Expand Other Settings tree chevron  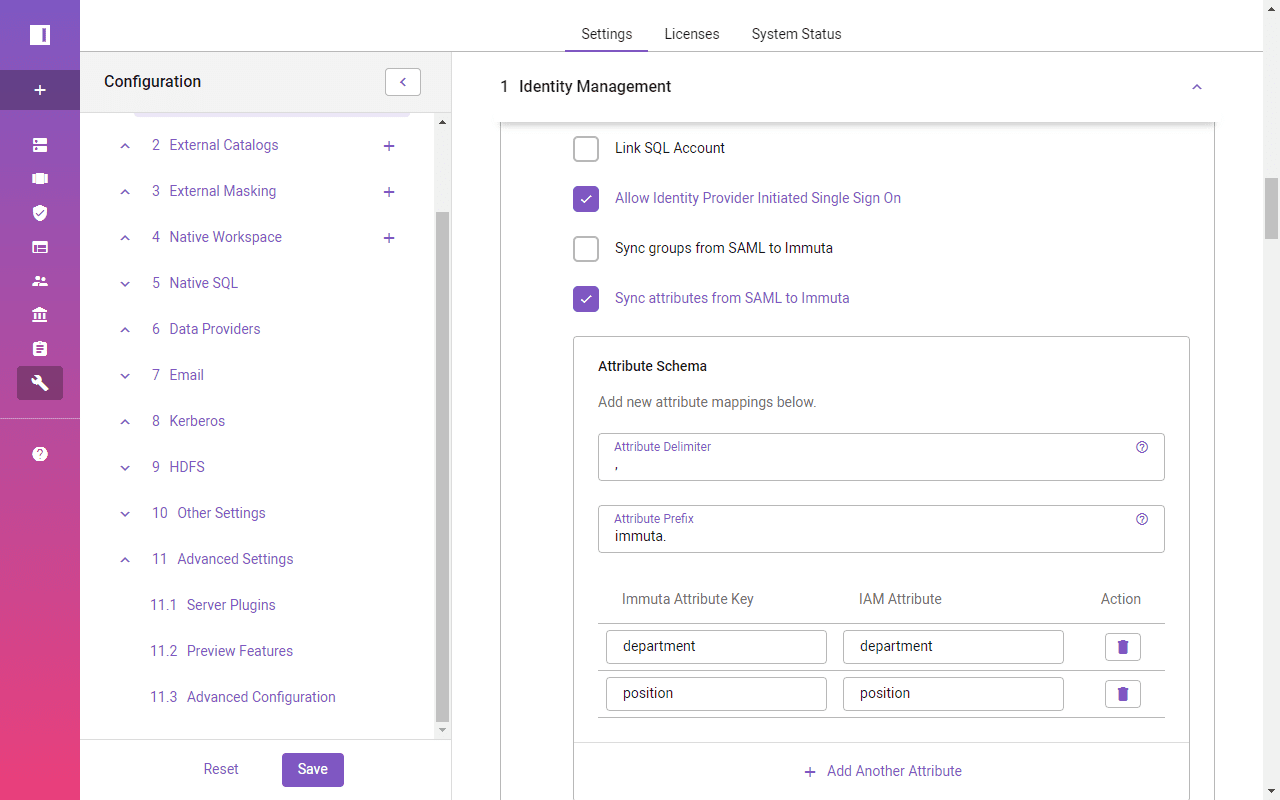pos(125,514)
